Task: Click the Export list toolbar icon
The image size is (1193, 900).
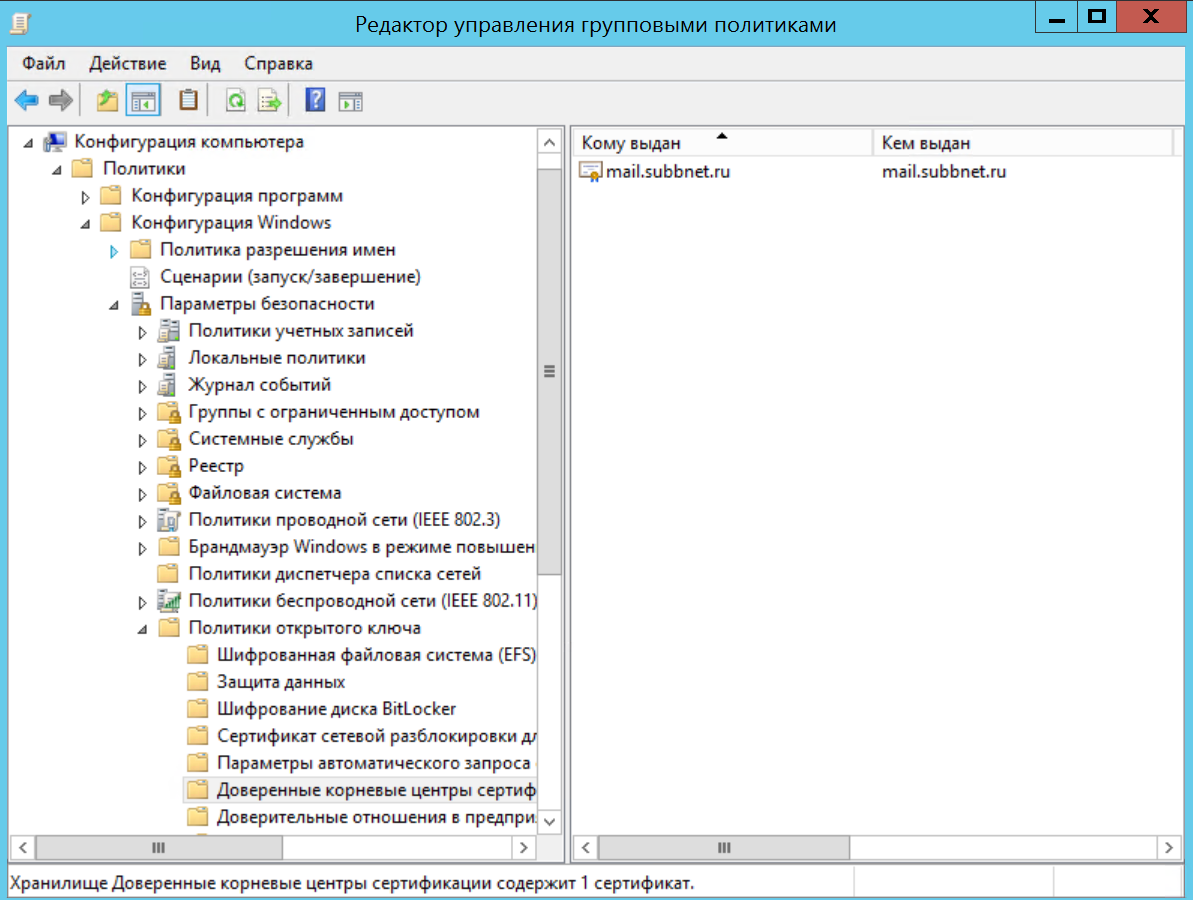Action: 269,100
